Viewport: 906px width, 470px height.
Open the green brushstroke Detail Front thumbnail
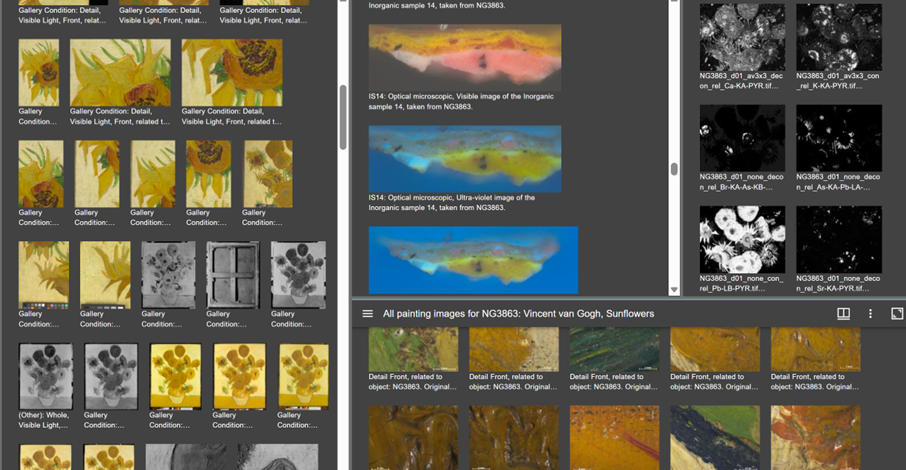coord(413,349)
